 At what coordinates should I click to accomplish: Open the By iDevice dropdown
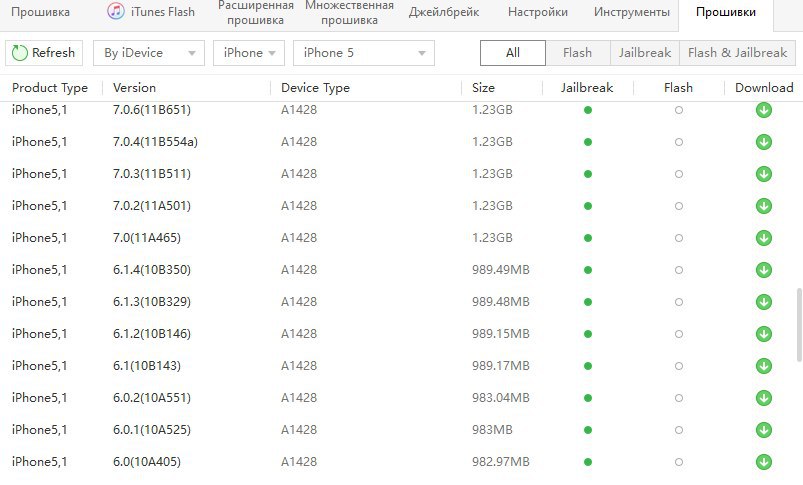[x=149, y=53]
